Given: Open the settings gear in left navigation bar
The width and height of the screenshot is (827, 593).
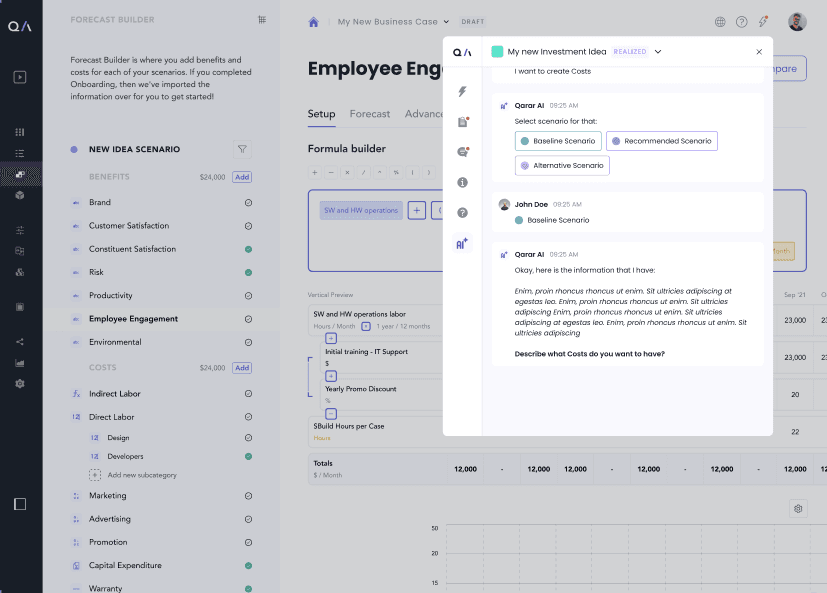Looking at the screenshot, I should [x=20, y=384].
